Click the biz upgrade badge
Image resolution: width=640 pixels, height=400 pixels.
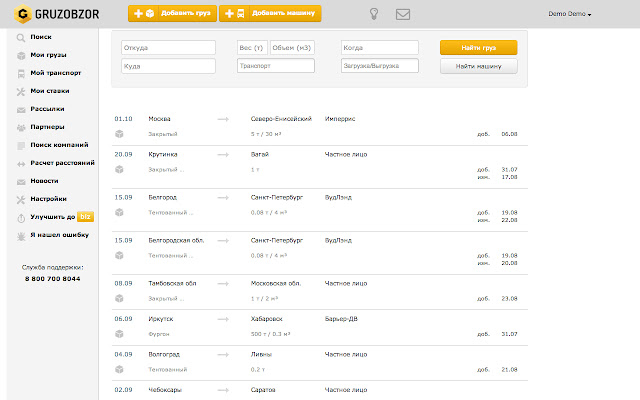pyautogui.click(x=85, y=217)
